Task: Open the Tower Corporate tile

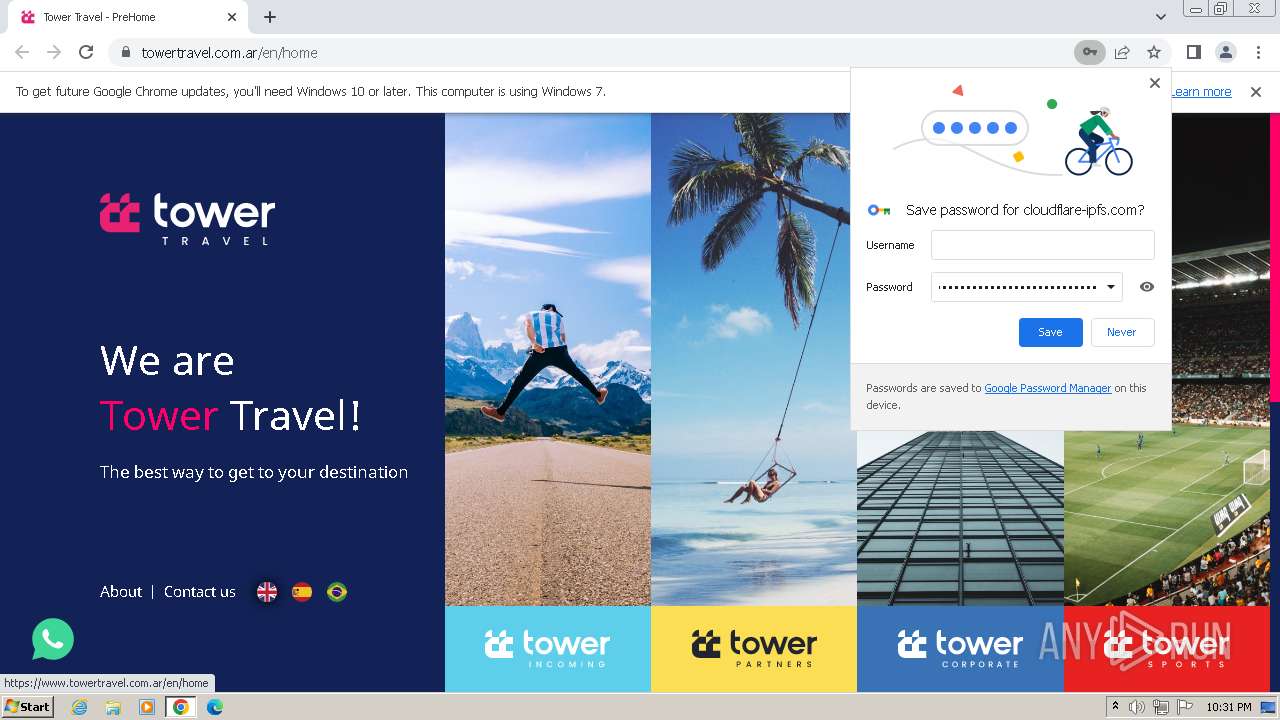Action: [x=960, y=649]
